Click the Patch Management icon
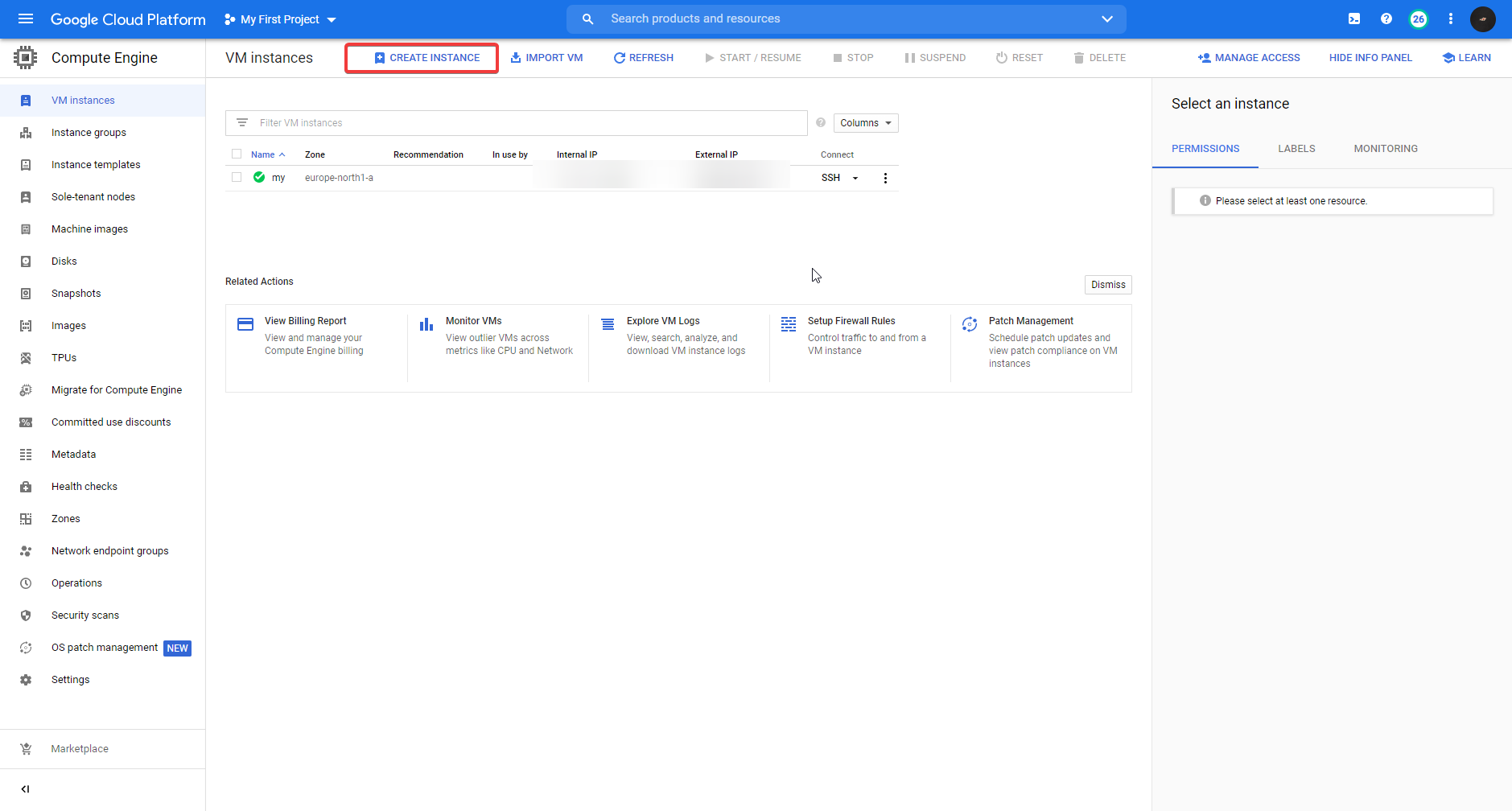1512x811 pixels. pos(970,324)
